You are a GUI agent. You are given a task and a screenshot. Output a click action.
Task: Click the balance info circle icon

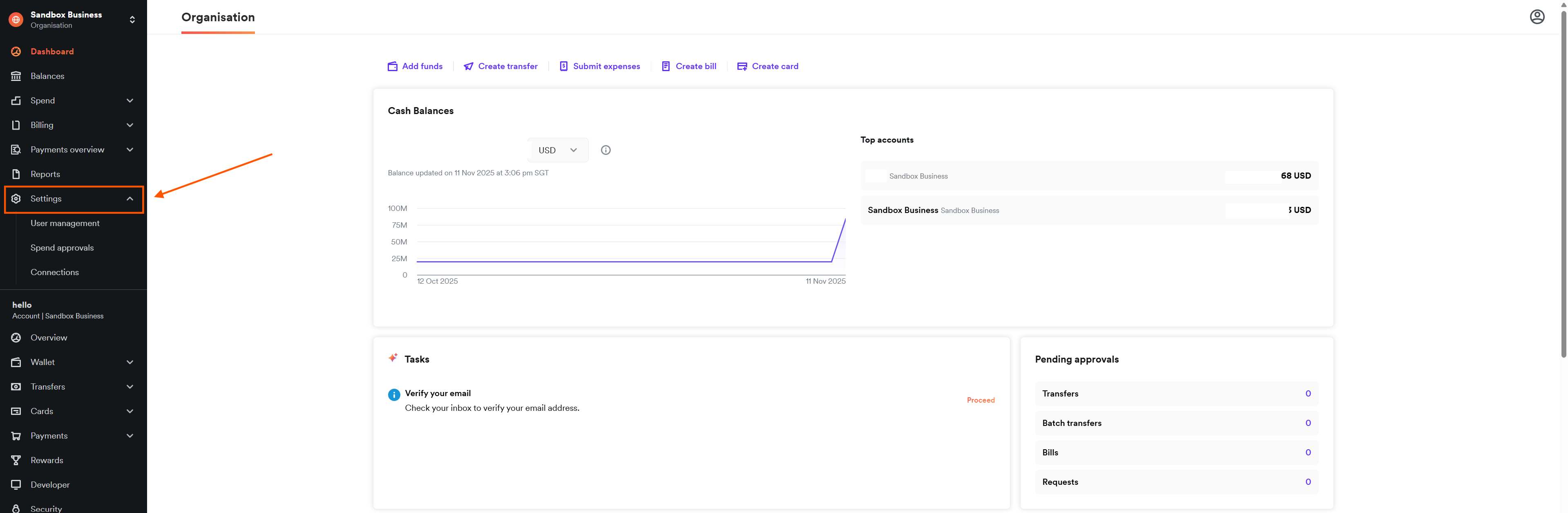pyautogui.click(x=605, y=150)
